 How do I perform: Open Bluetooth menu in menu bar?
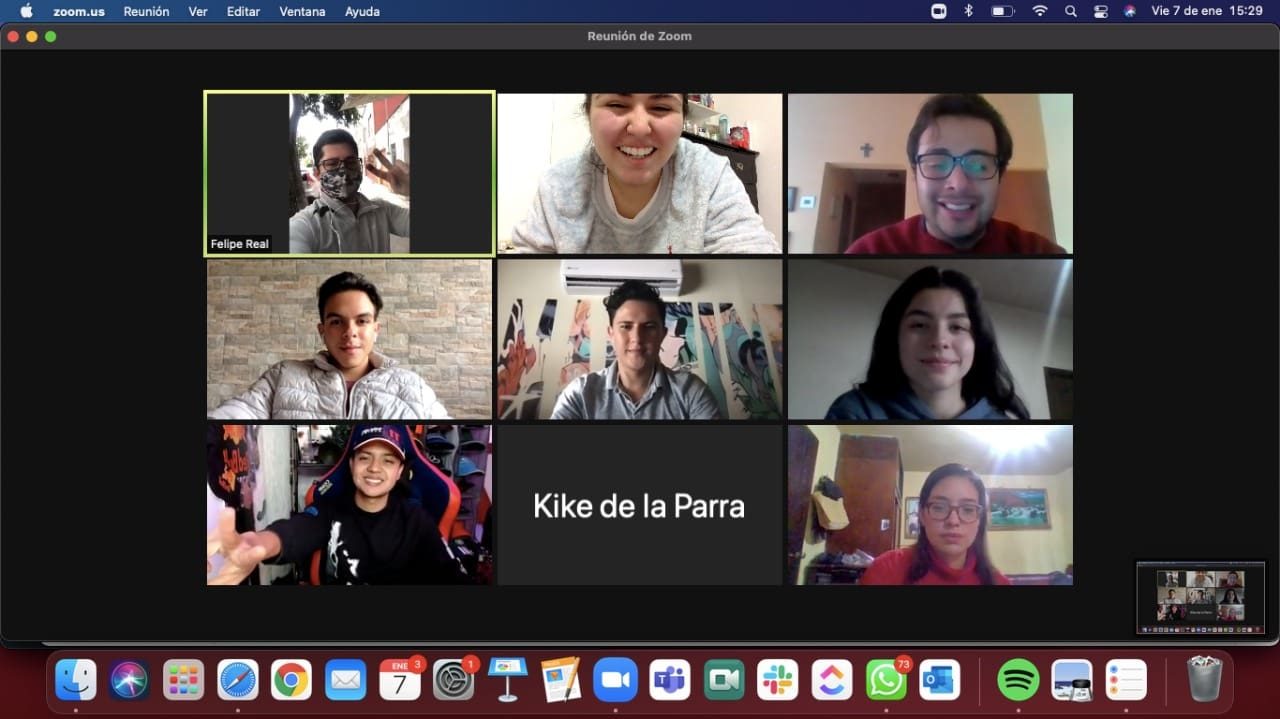coord(968,11)
